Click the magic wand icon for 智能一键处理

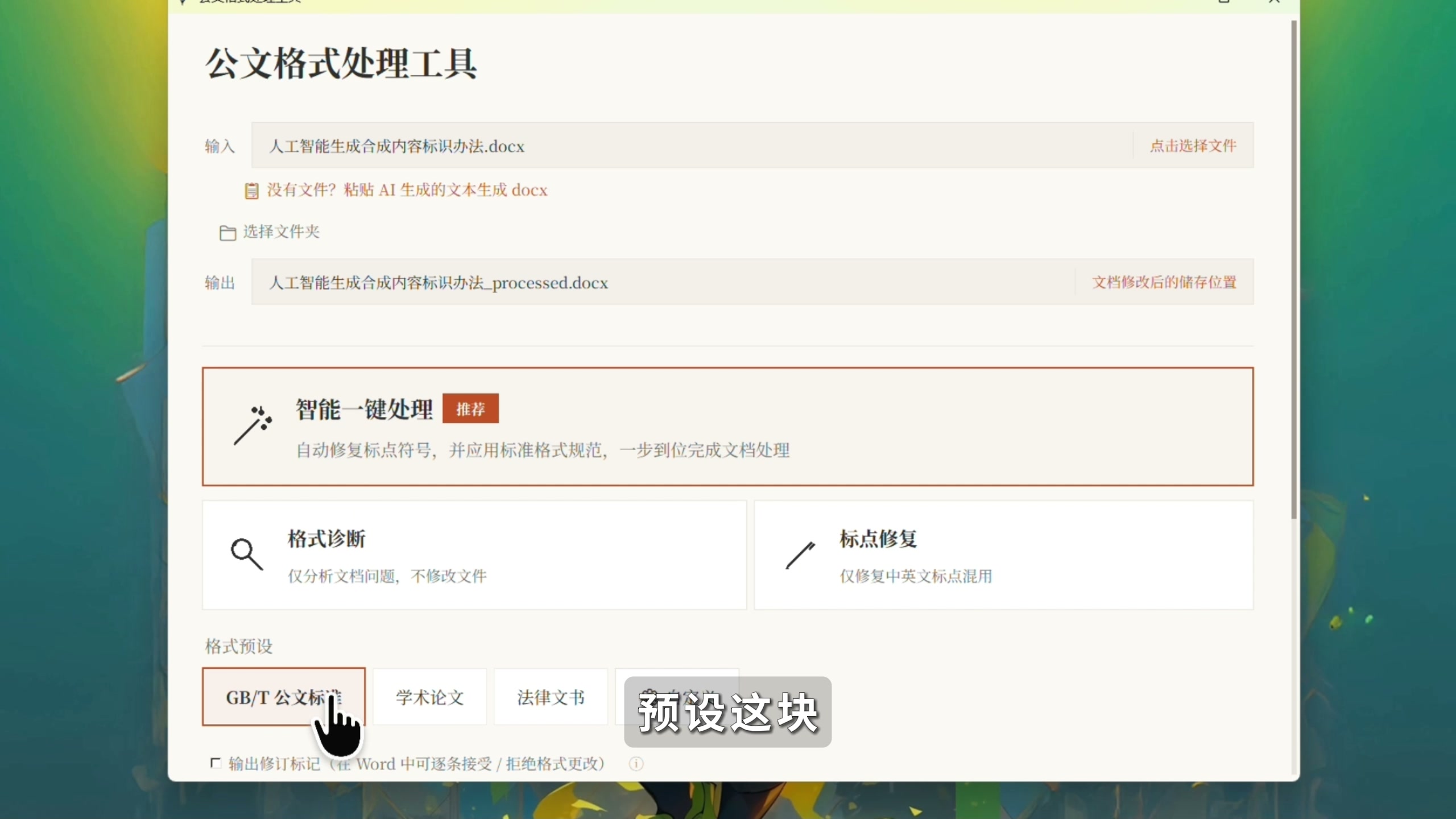(x=253, y=425)
